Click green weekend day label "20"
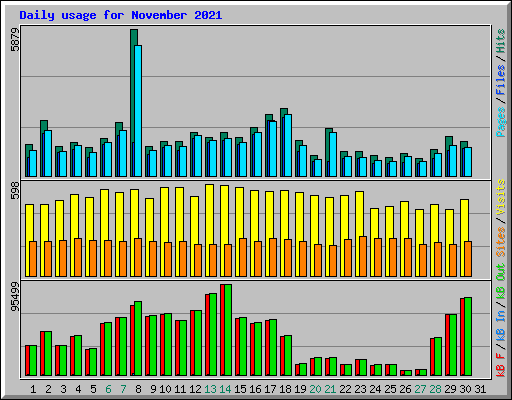The width and height of the screenshot is (512, 400). (x=315, y=389)
